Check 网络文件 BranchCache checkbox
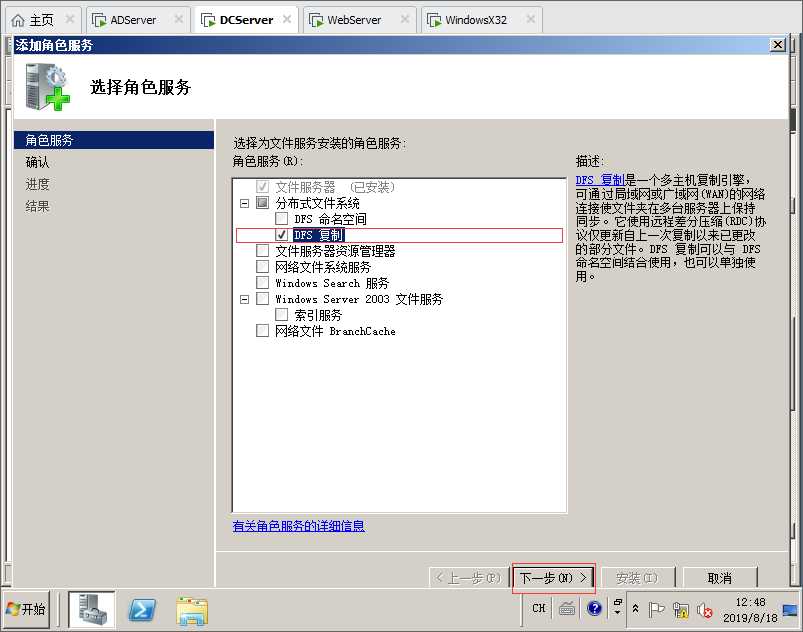 click(262, 331)
